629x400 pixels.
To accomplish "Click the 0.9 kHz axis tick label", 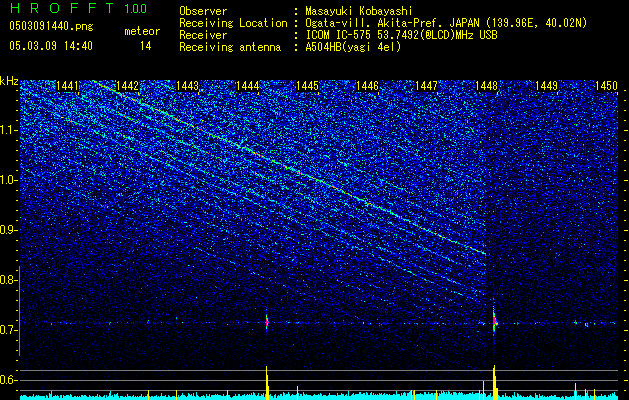I will point(7,230).
